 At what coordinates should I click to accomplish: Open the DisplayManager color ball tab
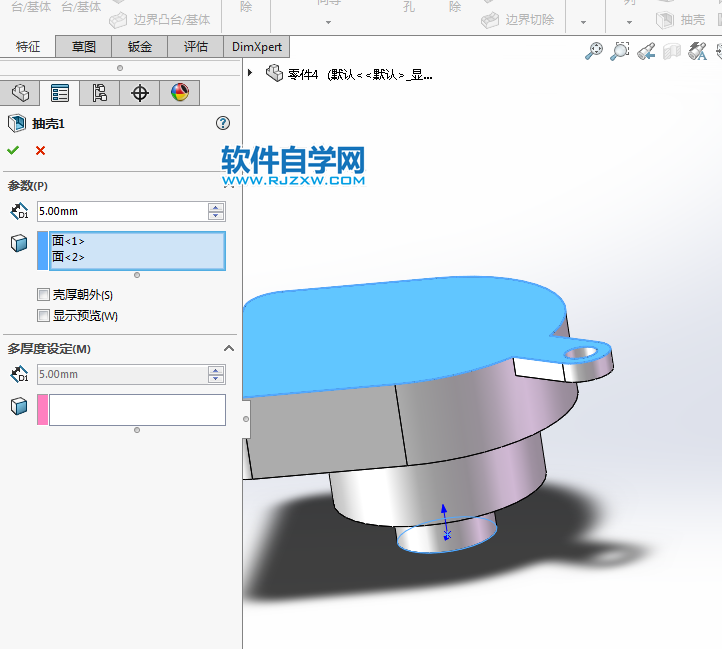(x=180, y=93)
